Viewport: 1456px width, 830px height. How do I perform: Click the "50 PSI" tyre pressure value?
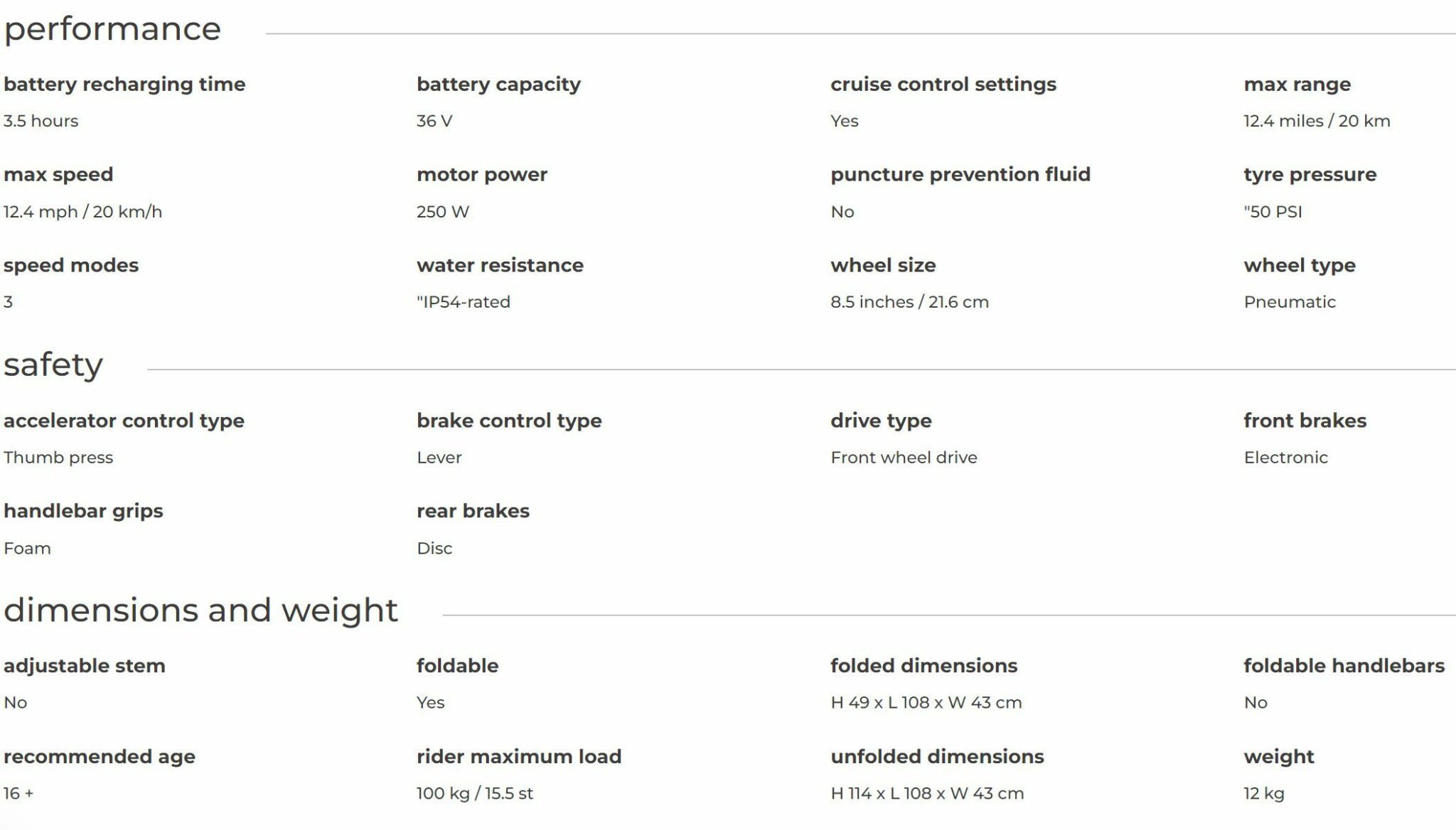[1273, 212]
